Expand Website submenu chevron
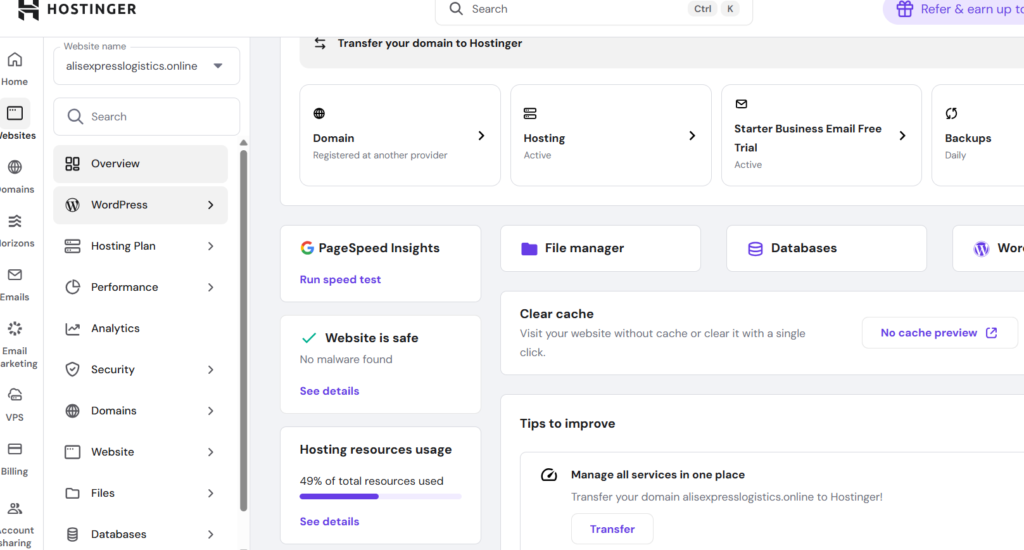Viewport: 1024px width, 550px height. click(x=210, y=452)
